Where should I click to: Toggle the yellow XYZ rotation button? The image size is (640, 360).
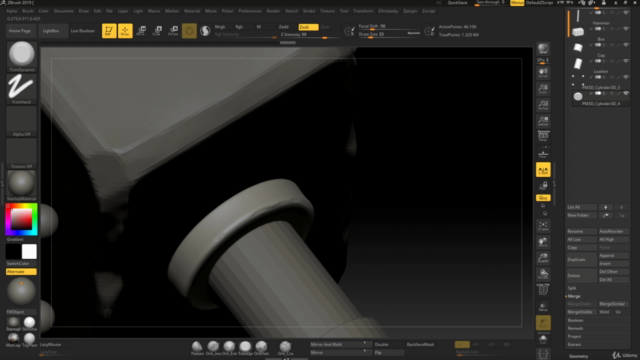click(543, 198)
